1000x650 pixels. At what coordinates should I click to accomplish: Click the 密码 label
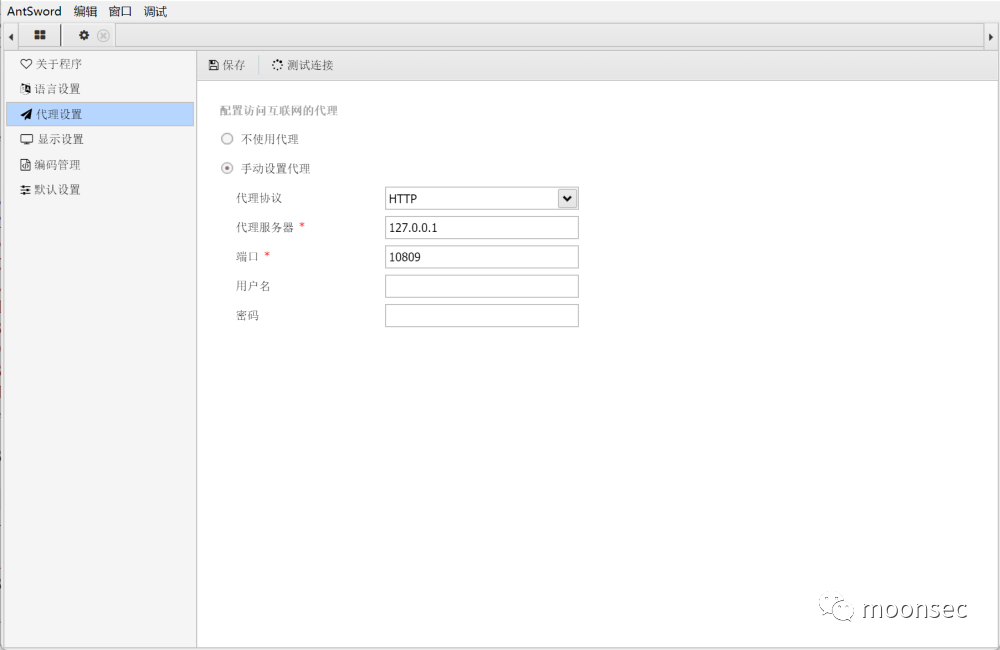[x=247, y=315]
